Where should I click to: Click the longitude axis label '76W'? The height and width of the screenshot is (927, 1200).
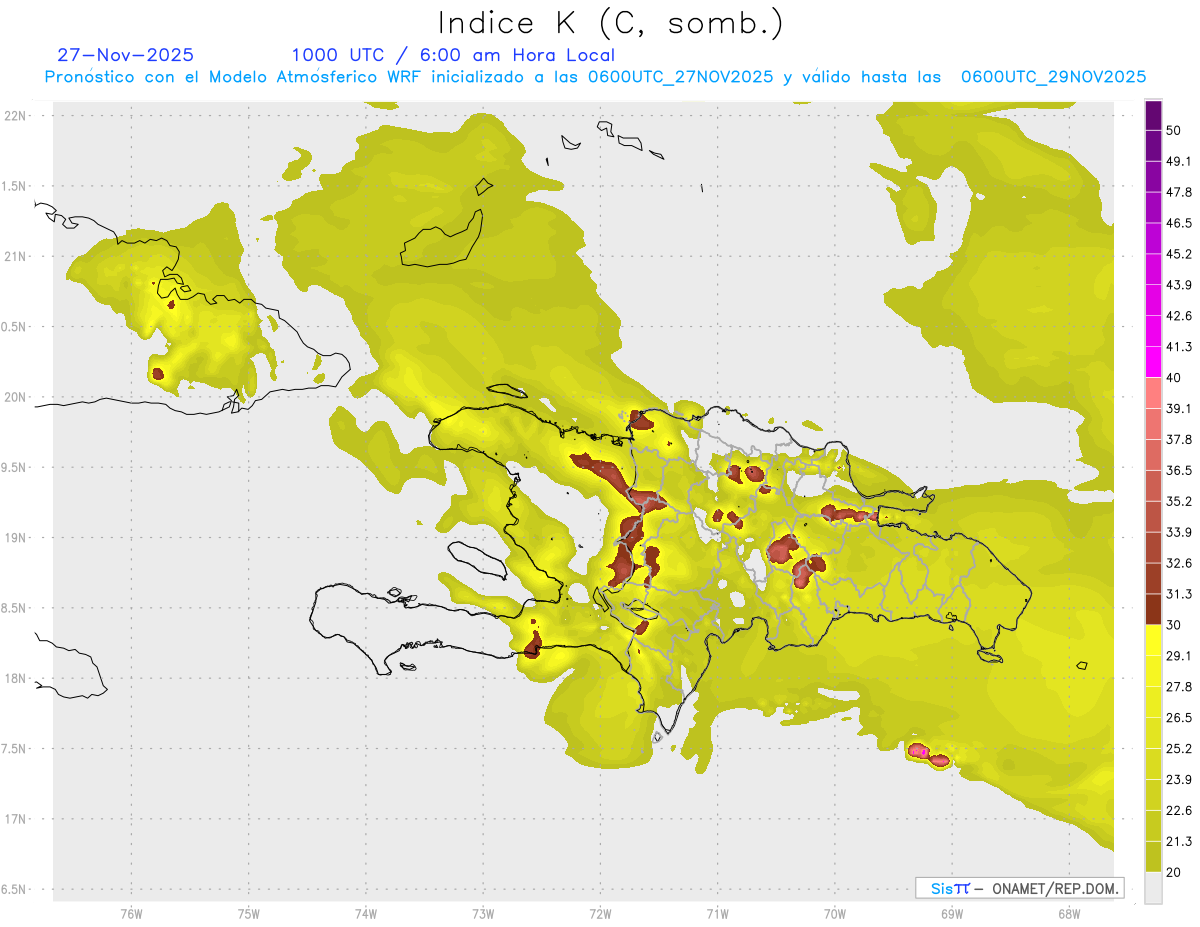pos(131,913)
